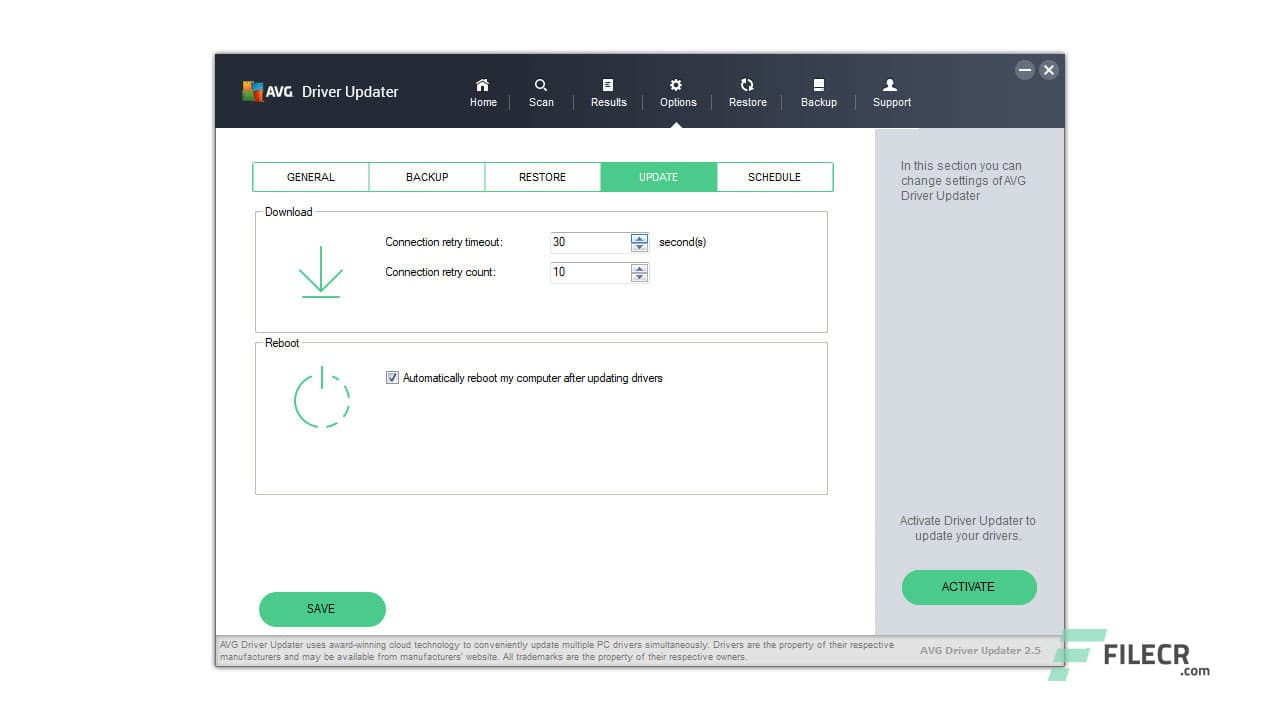Open the Options settings
This screenshot has width=1280, height=720.
click(x=677, y=92)
